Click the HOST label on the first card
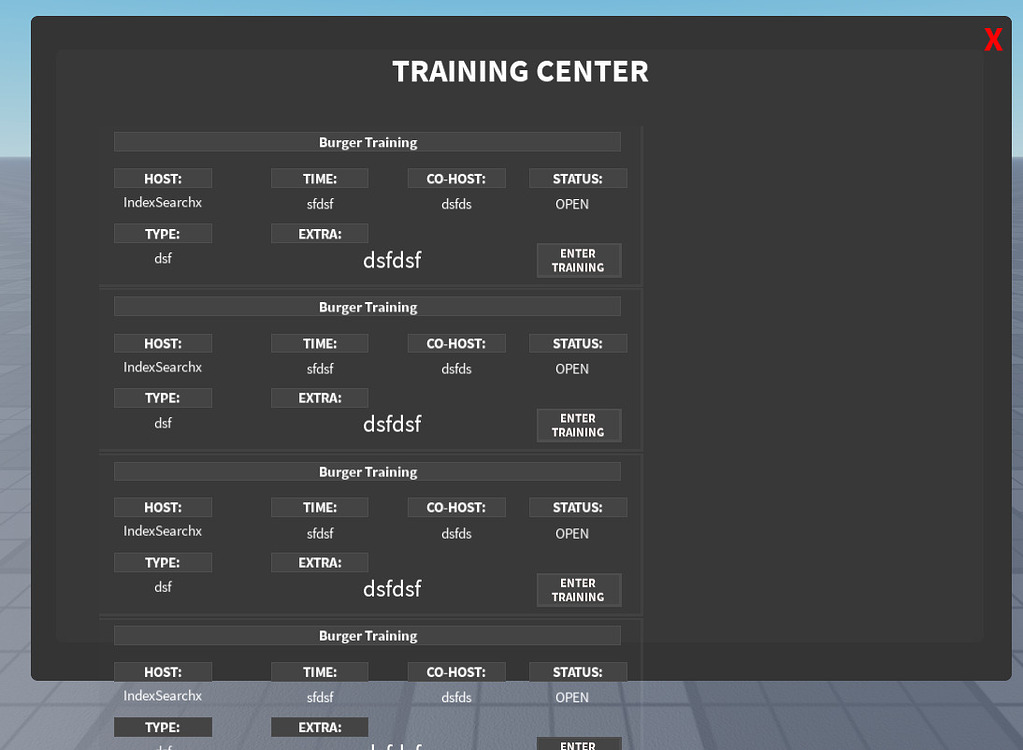 pos(162,177)
